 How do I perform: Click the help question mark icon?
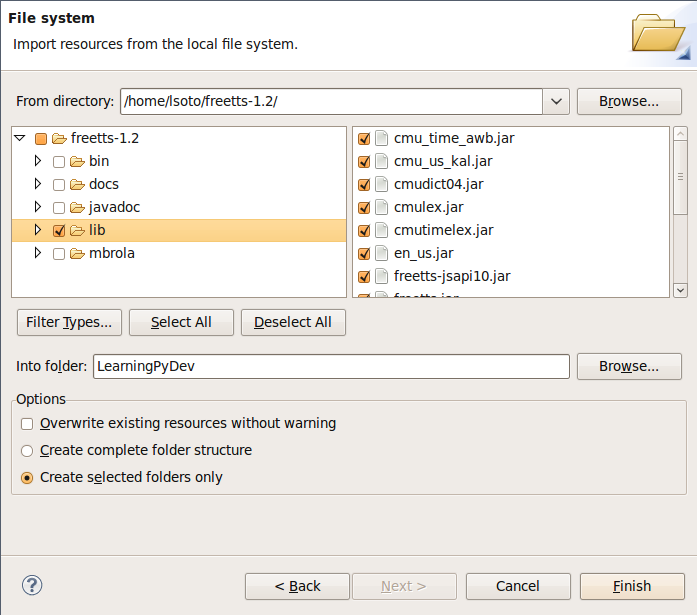[x=32, y=585]
